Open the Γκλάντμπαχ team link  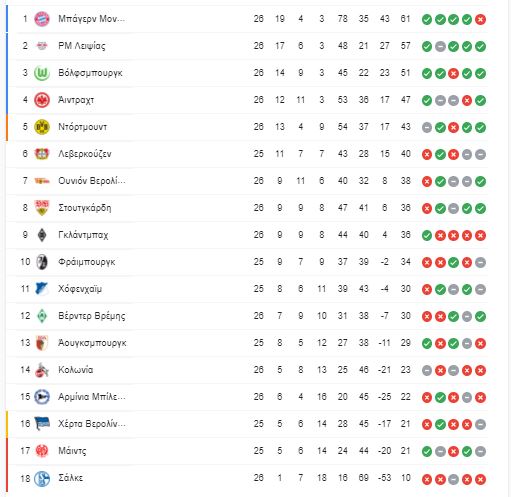point(83,235)
